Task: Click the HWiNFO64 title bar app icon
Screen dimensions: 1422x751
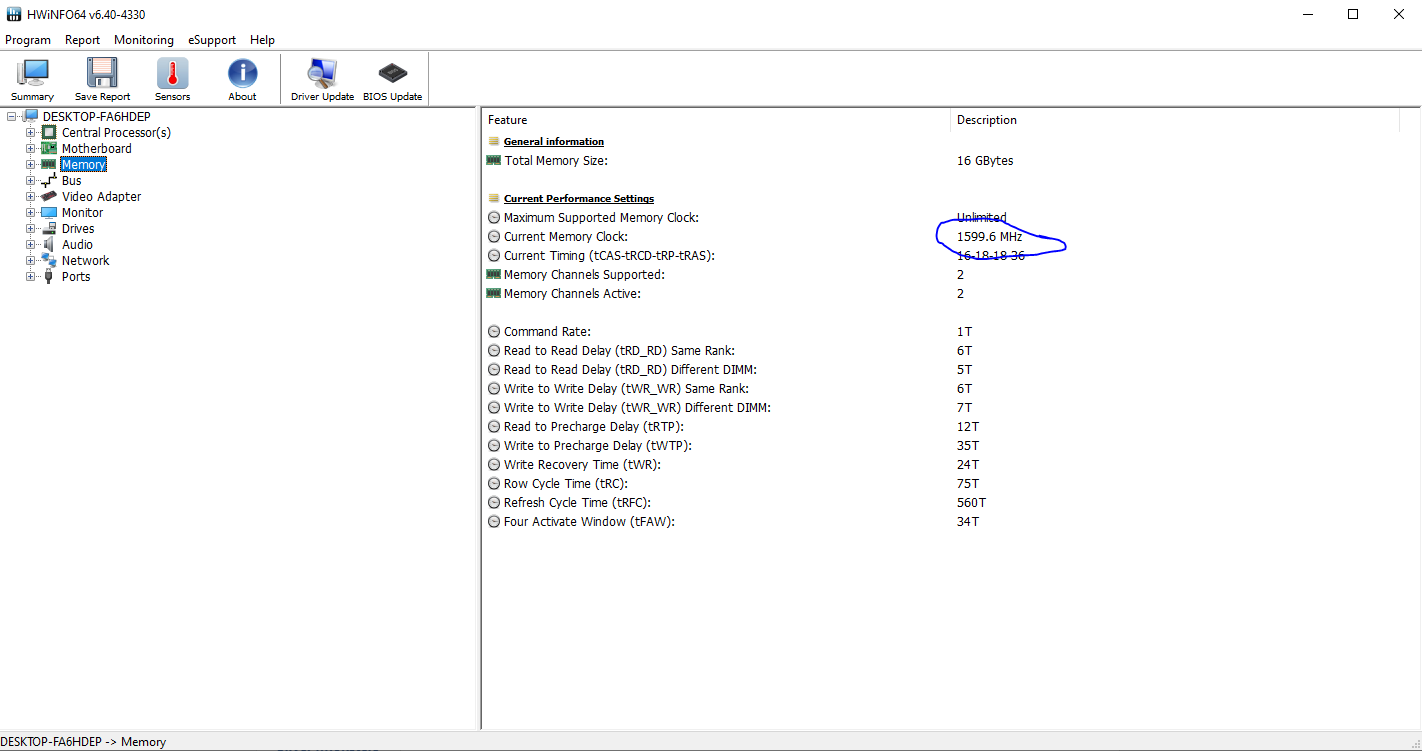Action: tap(14, 14)
